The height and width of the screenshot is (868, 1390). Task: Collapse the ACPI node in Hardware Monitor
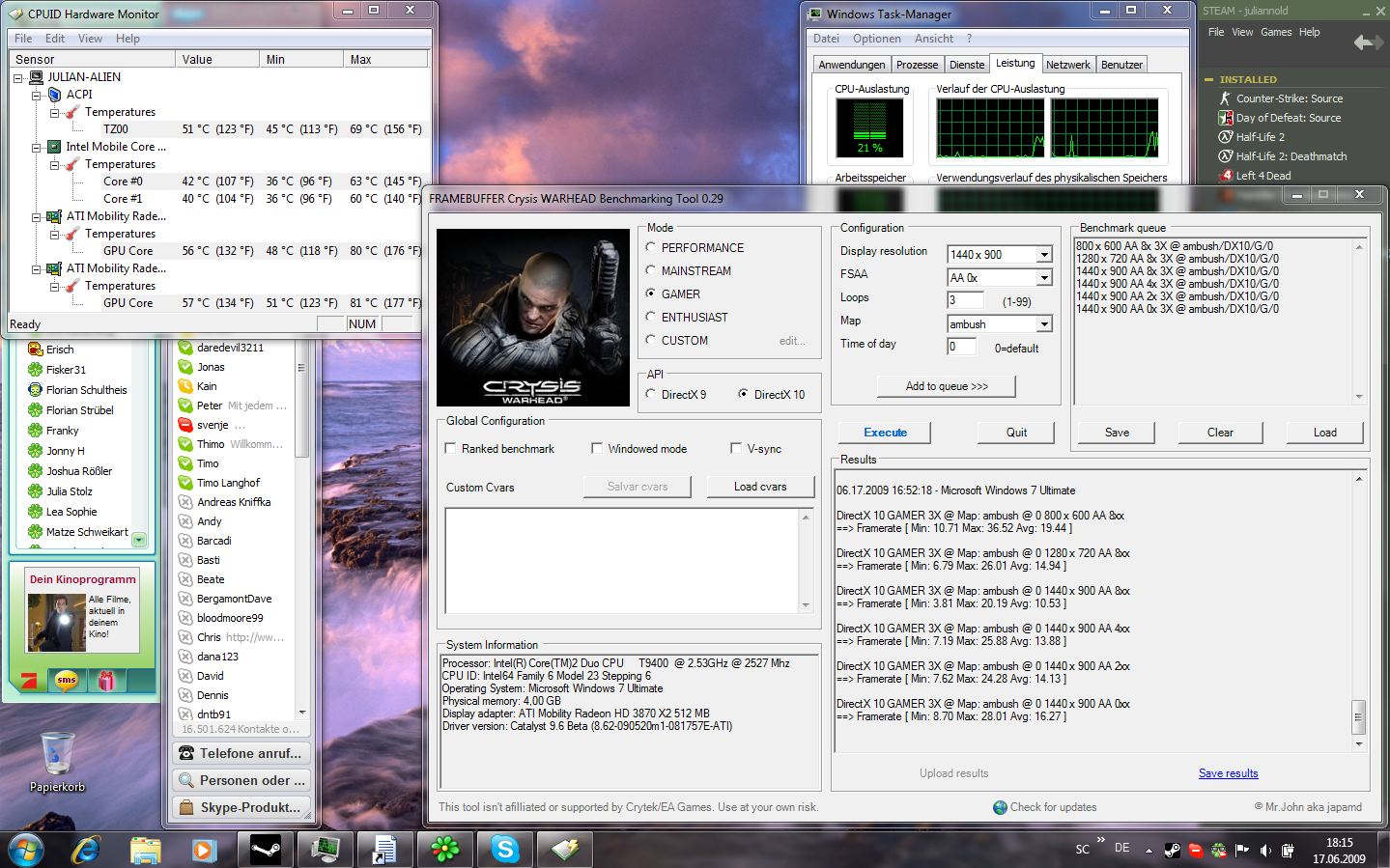[37, 95]
